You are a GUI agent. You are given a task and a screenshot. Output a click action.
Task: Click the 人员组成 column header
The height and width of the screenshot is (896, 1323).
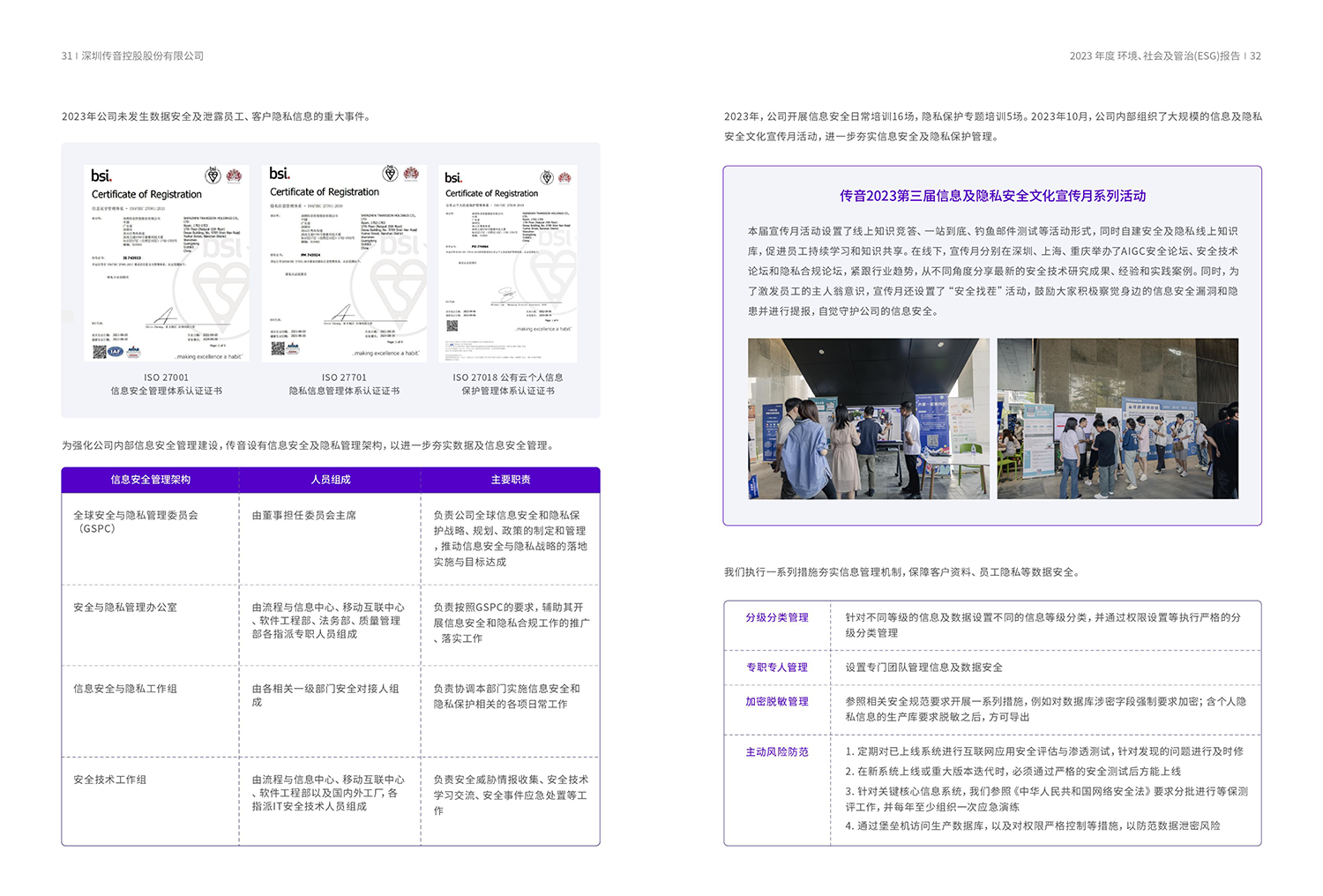(331, 480)
